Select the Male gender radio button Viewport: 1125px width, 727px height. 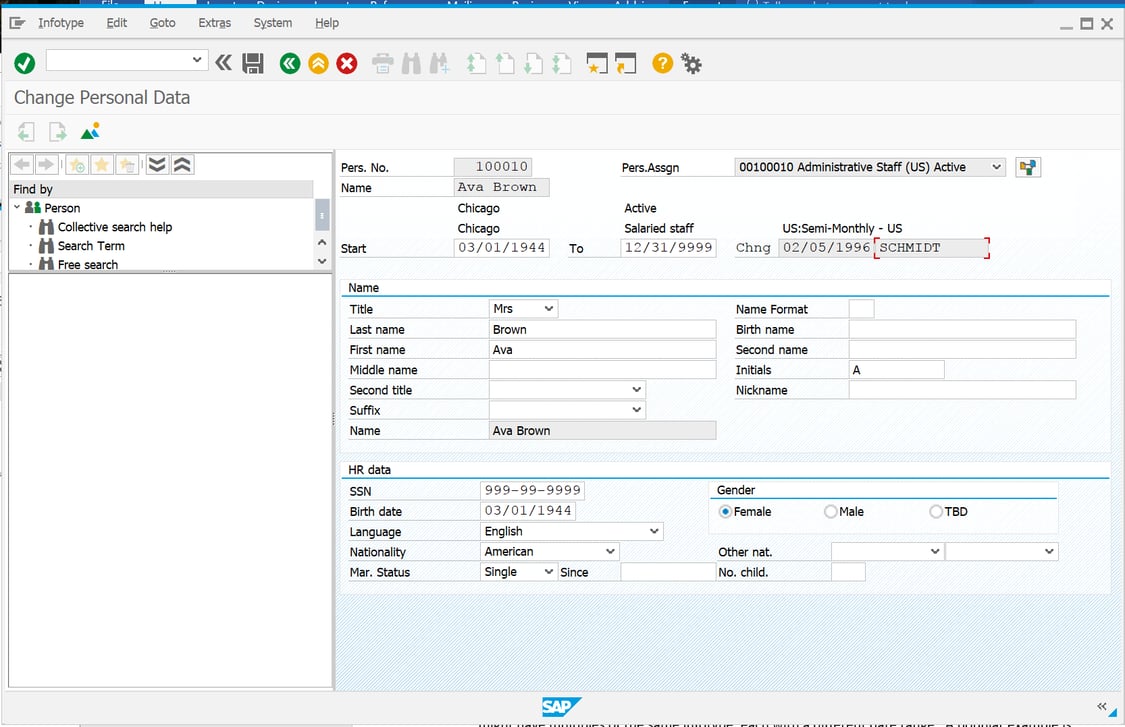tap(831, 511)
